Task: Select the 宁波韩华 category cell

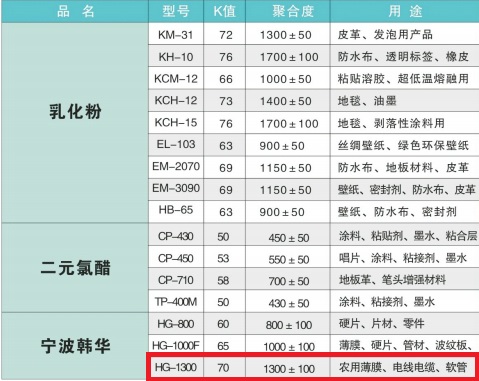Action: 75,346
